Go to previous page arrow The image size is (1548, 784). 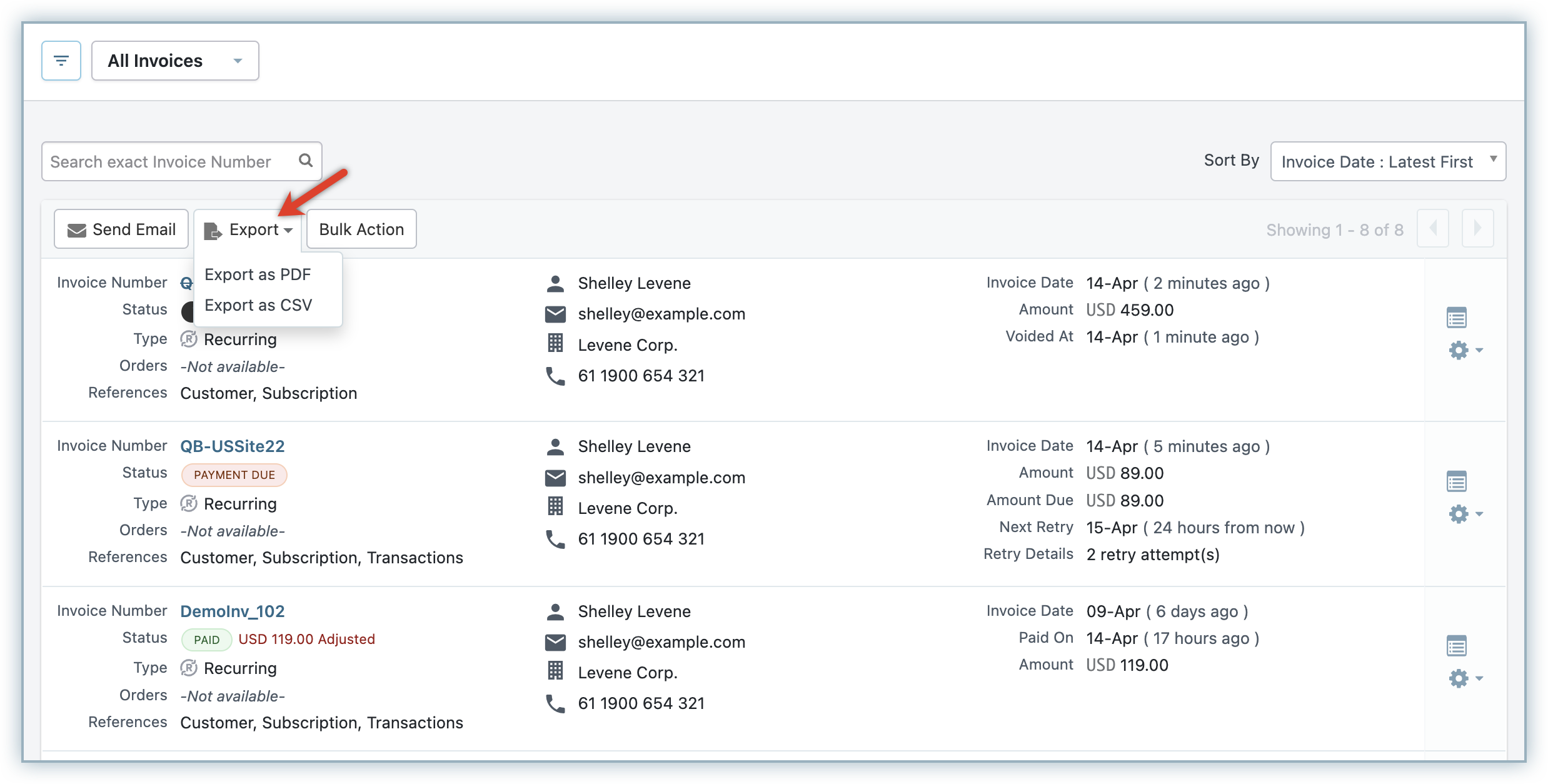(x=1433, y=229)
